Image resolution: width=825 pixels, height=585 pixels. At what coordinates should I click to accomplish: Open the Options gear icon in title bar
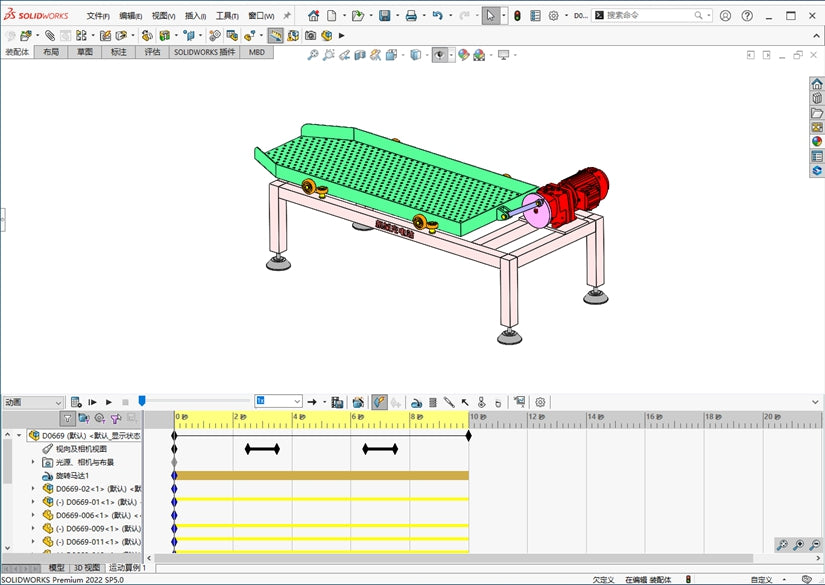(554, 16)
